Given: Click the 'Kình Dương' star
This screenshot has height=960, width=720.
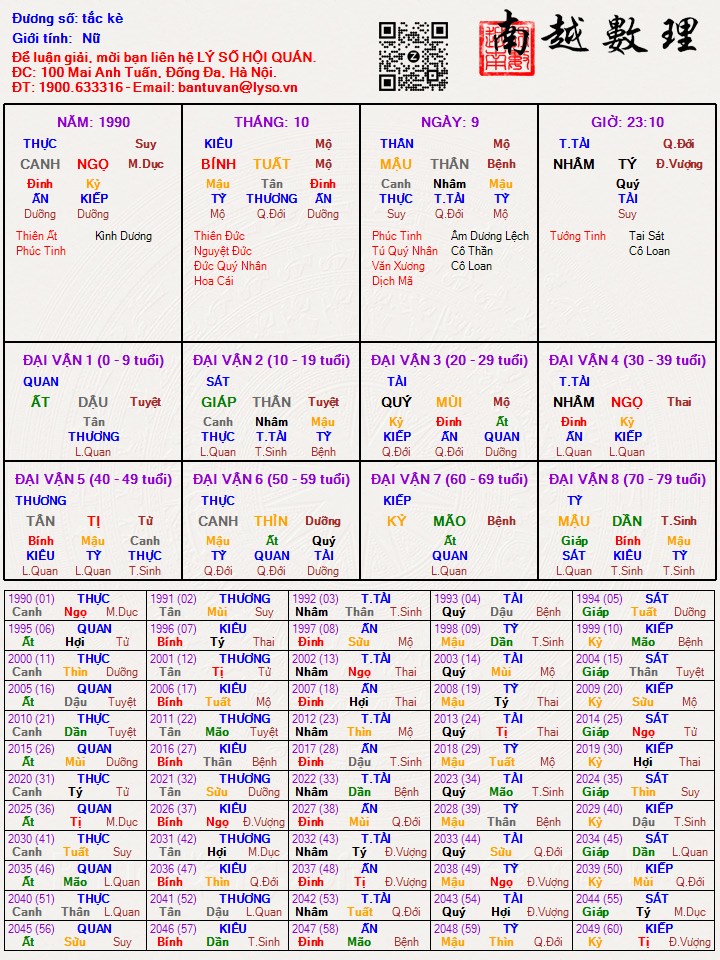Looking at the screenshot, I should click(123, 236).
